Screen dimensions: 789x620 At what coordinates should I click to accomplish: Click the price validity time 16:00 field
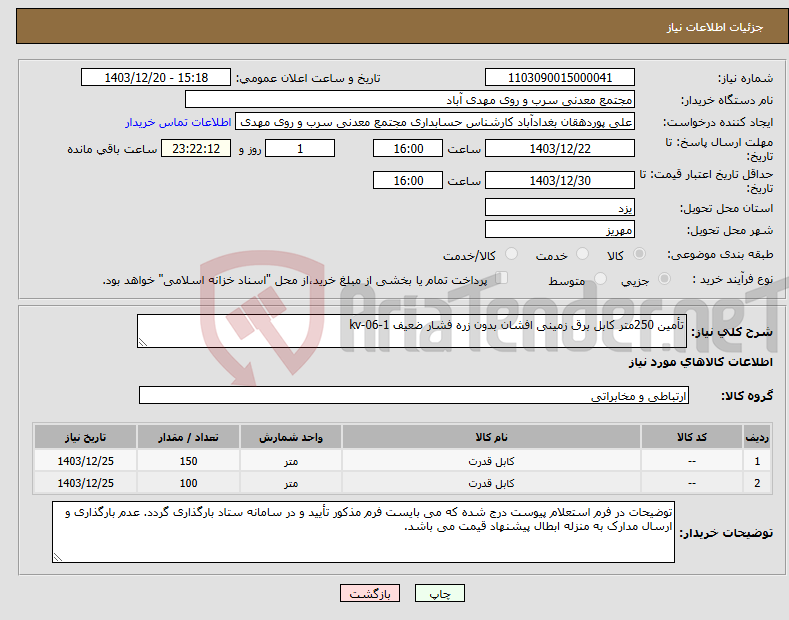(x=408, y=180)
